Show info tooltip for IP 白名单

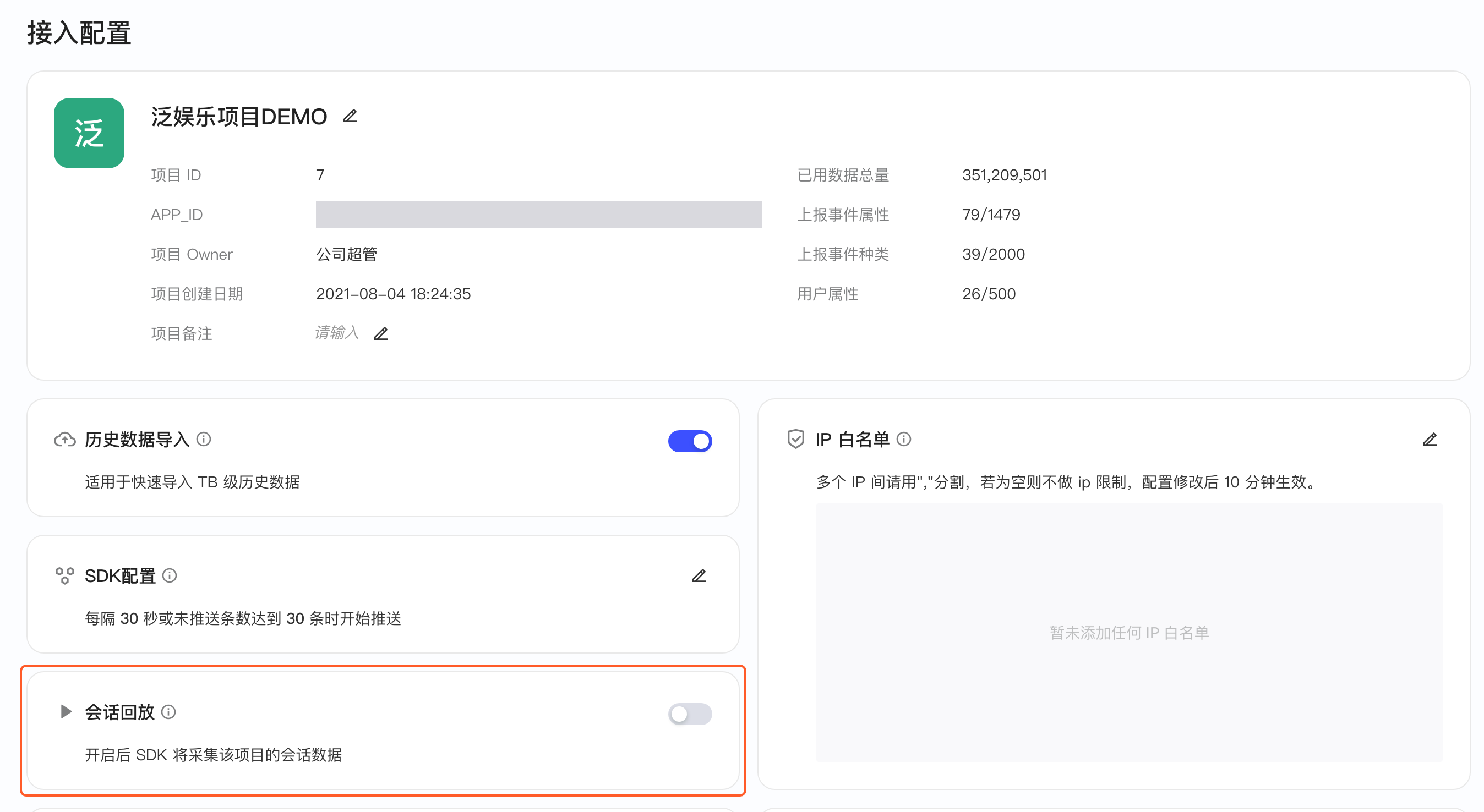pos(904,440)
